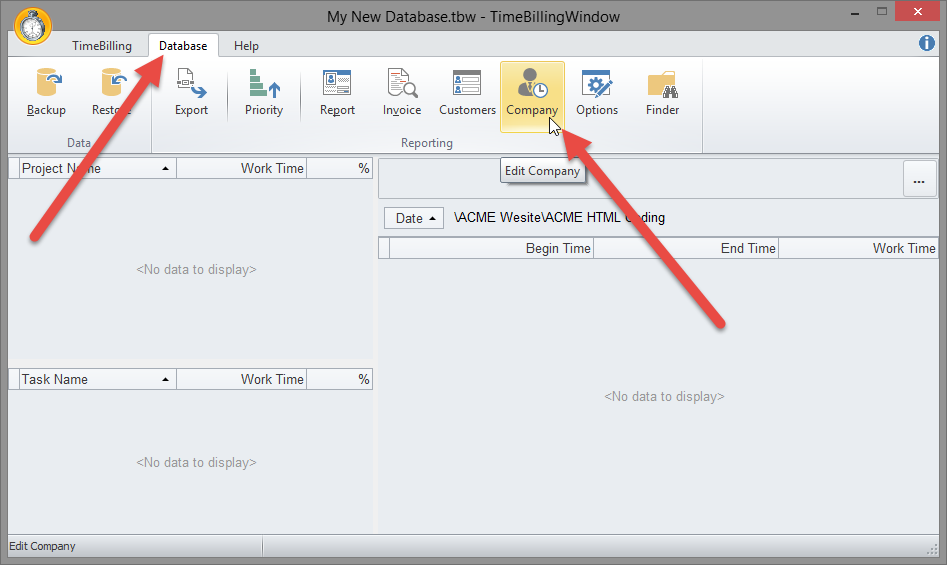
Task: Open the Priority settings icon
Action: pos(264,92)
